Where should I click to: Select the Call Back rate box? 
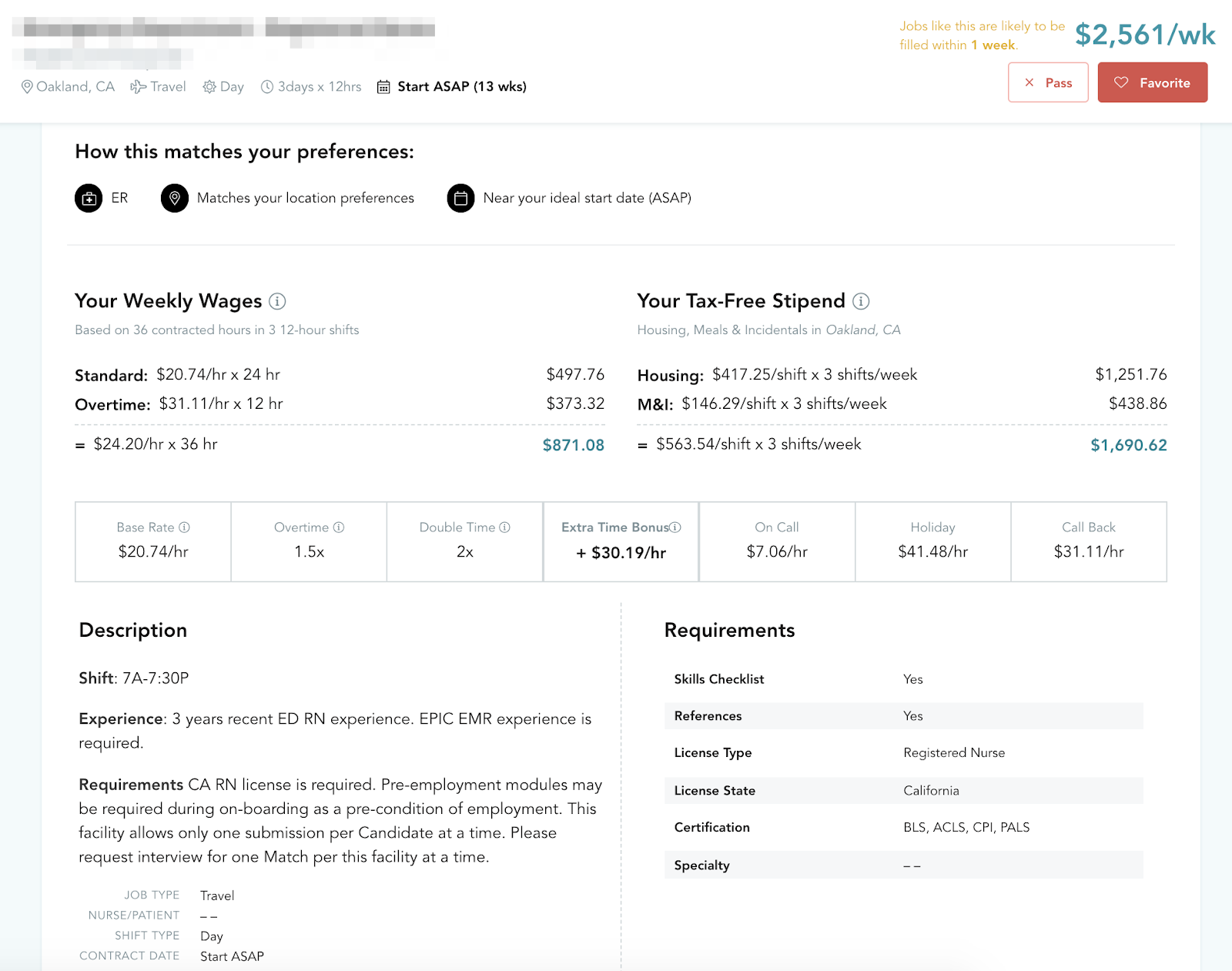1089,541
